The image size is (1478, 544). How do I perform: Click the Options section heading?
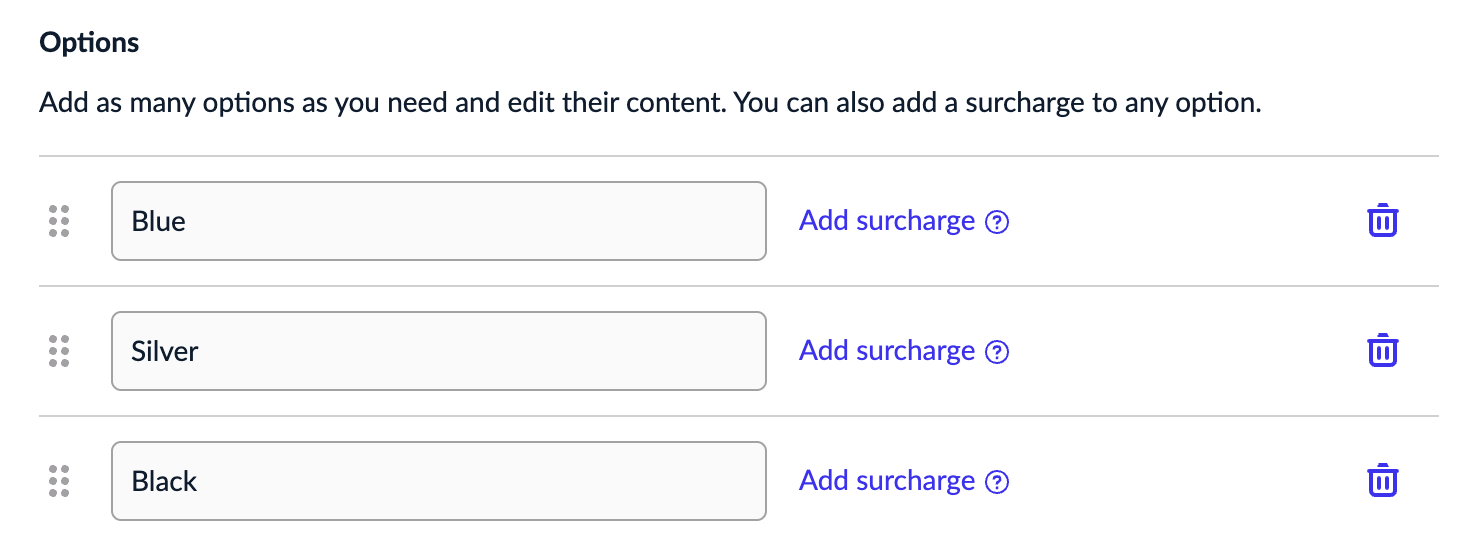(x=89, y=44)
